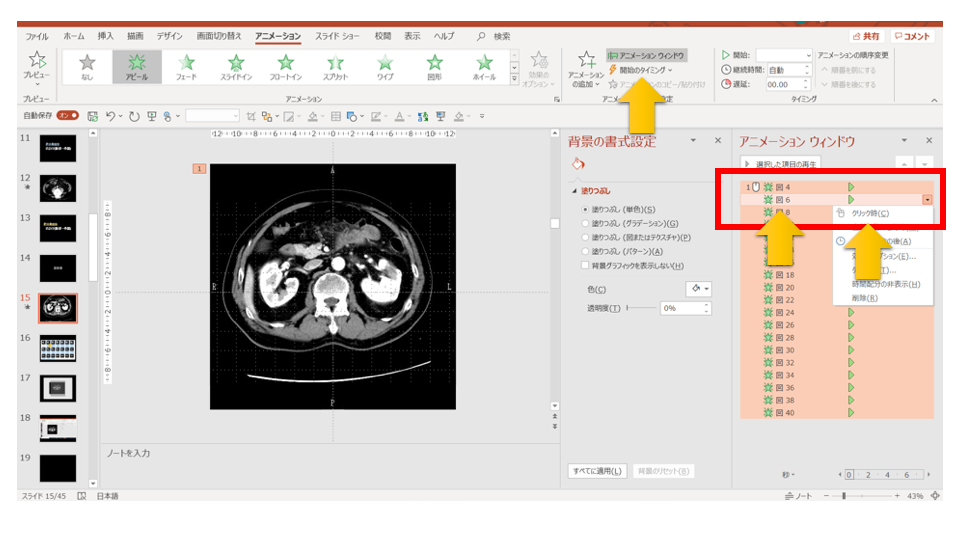This screenshot has height=540, width=960.
Task: Switch to the スライド ショー tab
Action: [337, 36]
